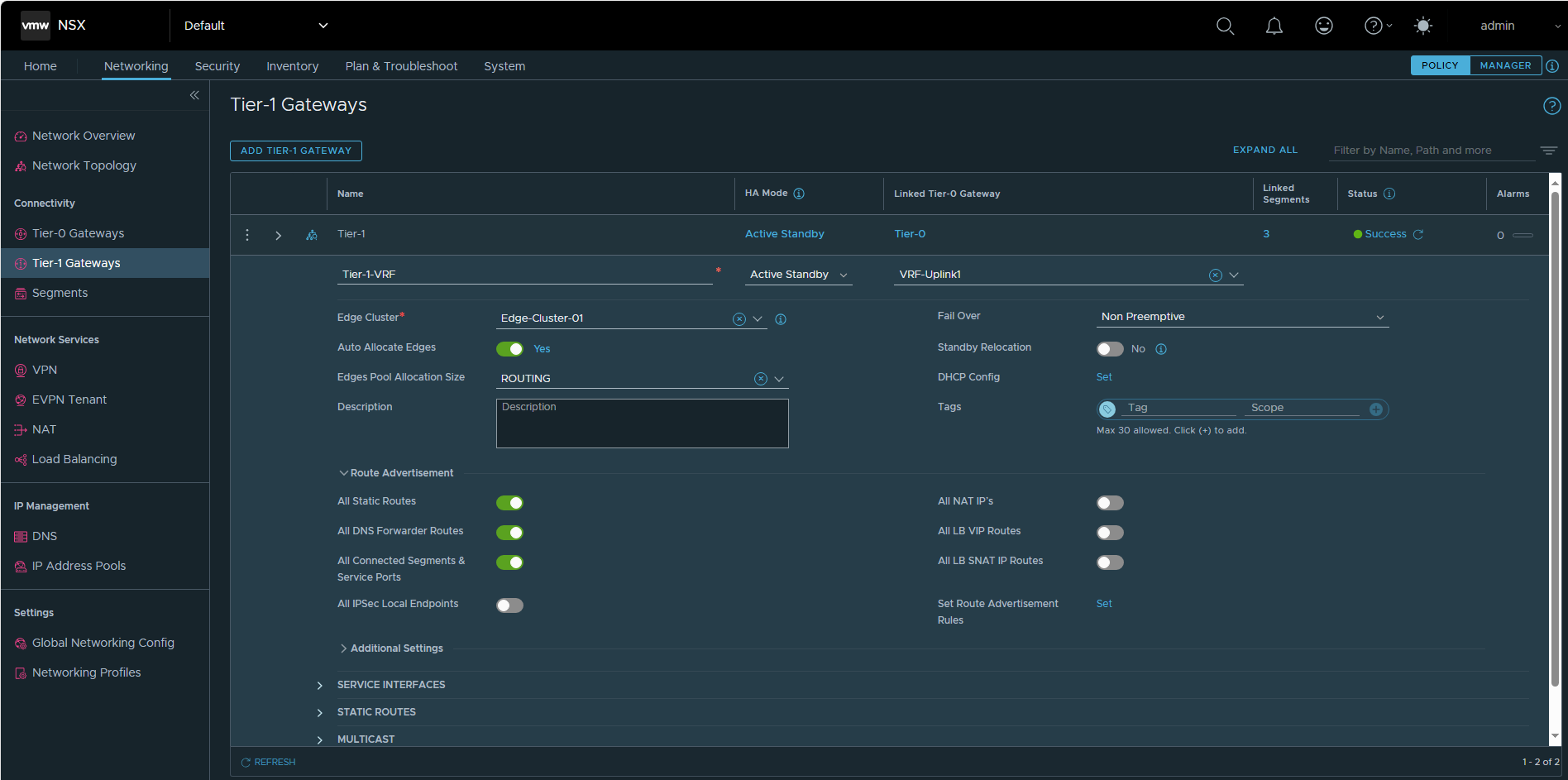Clear the ROUTING pool allocation size
The width and height of the screenshot is (1568, 780).
[761, 379]
